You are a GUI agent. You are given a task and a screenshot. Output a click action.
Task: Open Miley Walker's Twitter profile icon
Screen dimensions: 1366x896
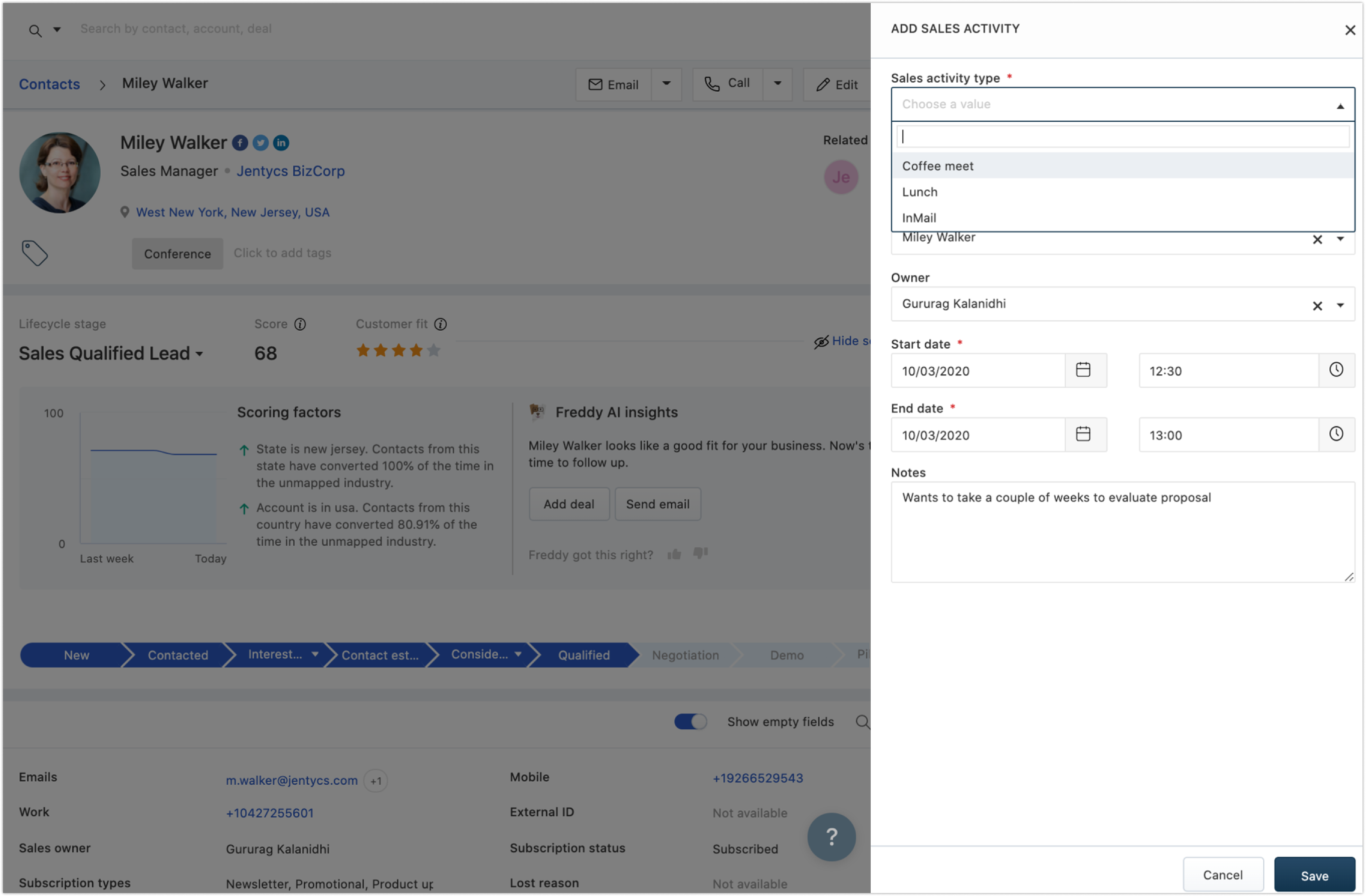260,143
